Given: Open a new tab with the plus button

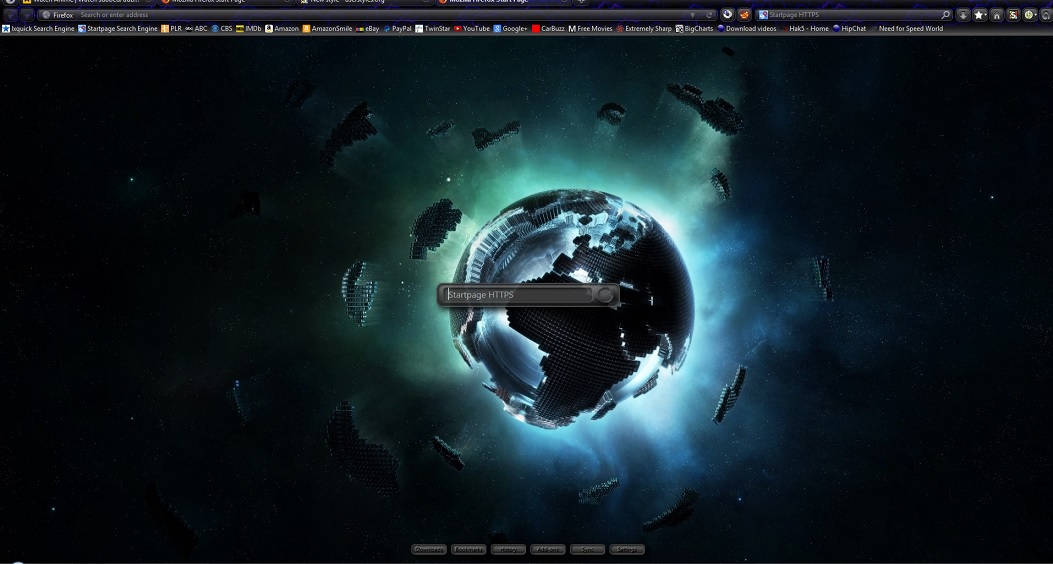Looking at the screenshot, I should (x=582, y=2).
